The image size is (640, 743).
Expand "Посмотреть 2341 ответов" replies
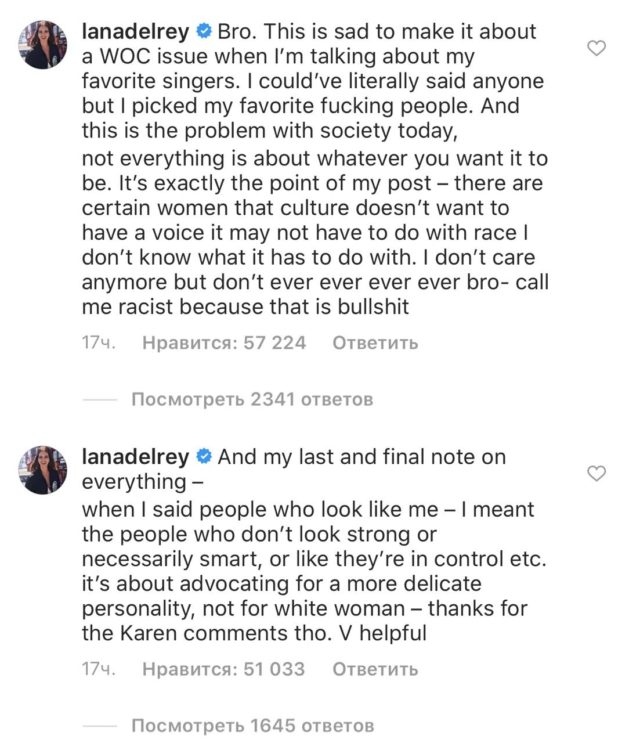point(252,400)
